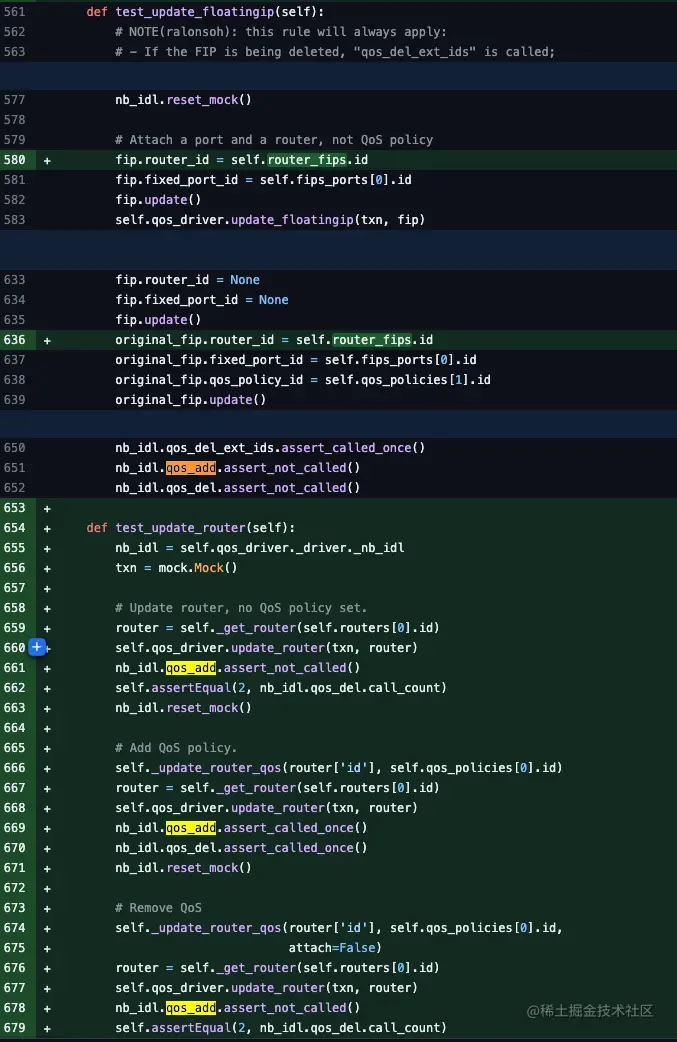
Task: Click highlighted router_fips on line 580
Action: 307,159
